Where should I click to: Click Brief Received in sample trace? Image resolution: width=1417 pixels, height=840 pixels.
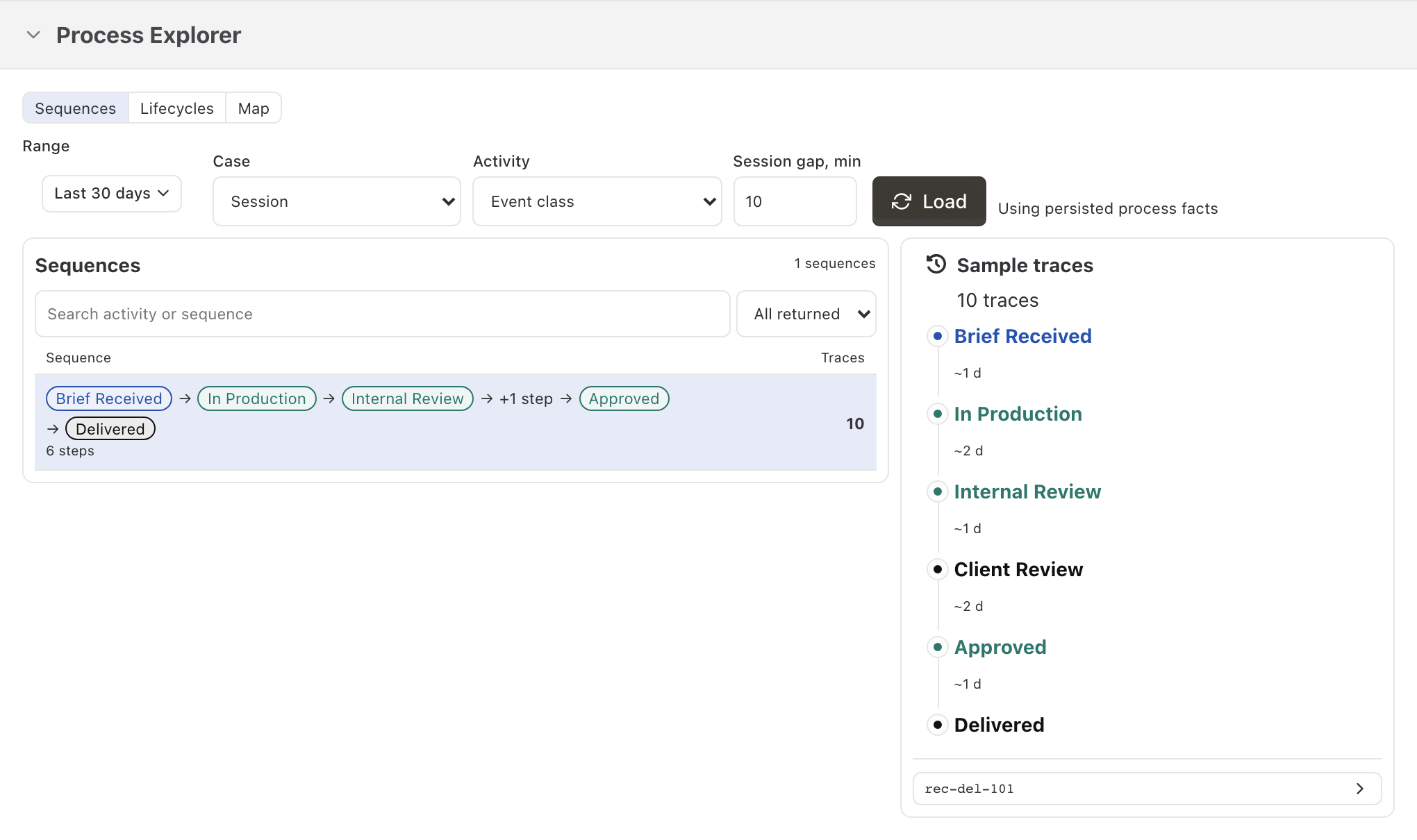pos(1022,336)
